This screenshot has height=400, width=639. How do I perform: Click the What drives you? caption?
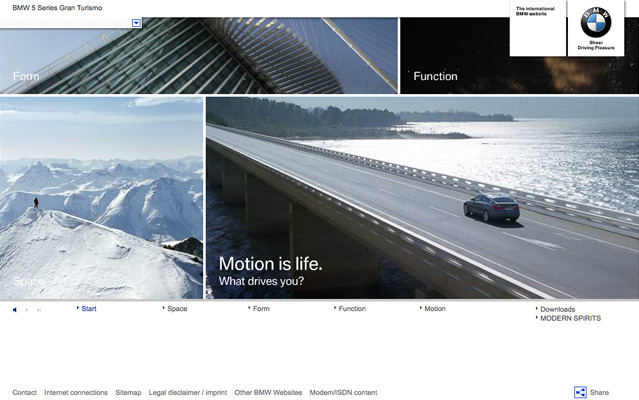(x=261, y=281)
